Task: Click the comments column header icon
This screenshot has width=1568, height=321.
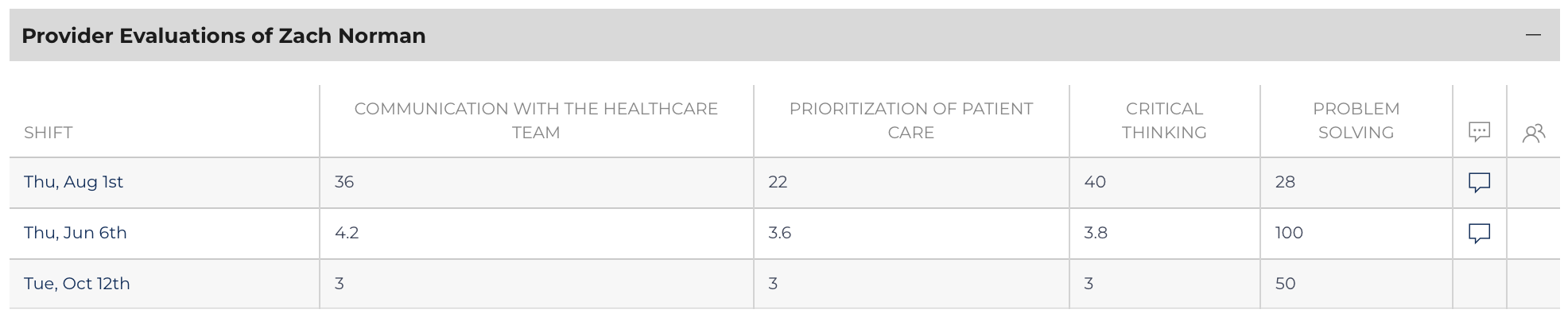Action: click(1479, 132)
